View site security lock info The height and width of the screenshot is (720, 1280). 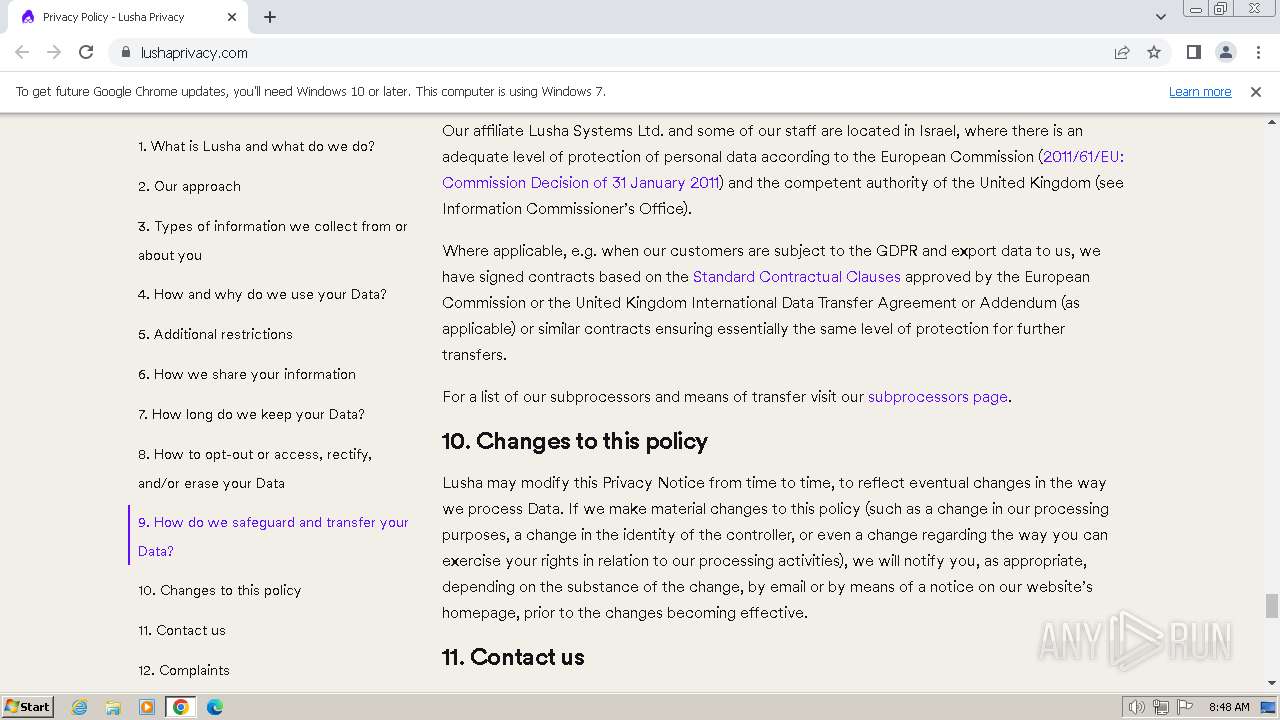pyautogui.click(x=125, y=53)
